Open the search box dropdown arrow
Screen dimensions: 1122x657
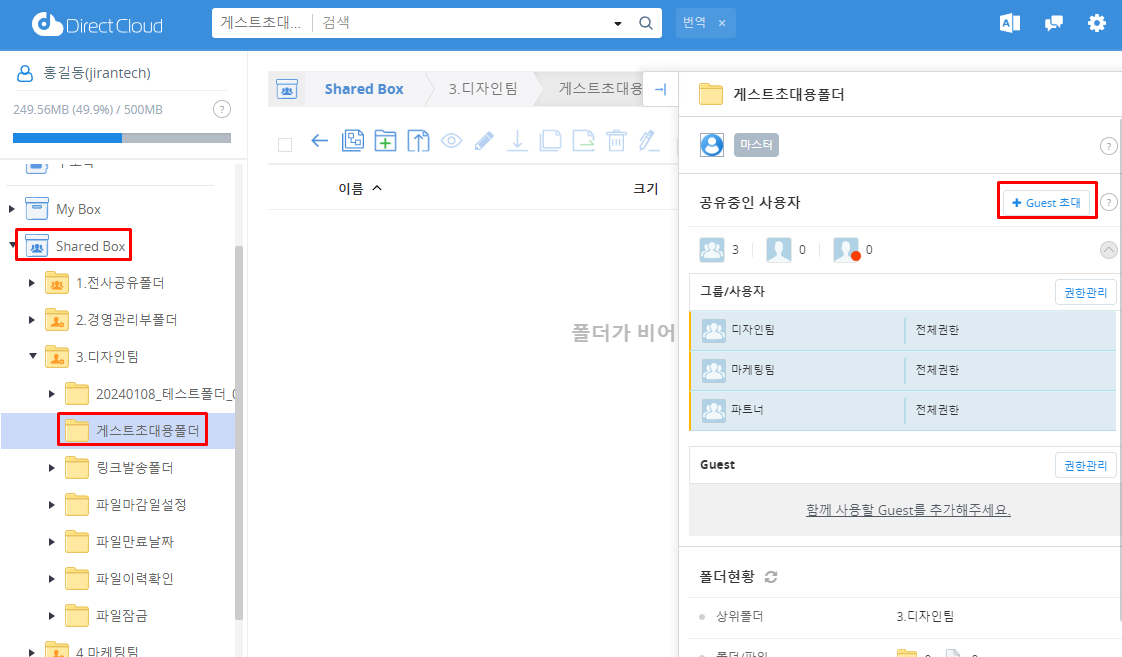click(617, 23)
